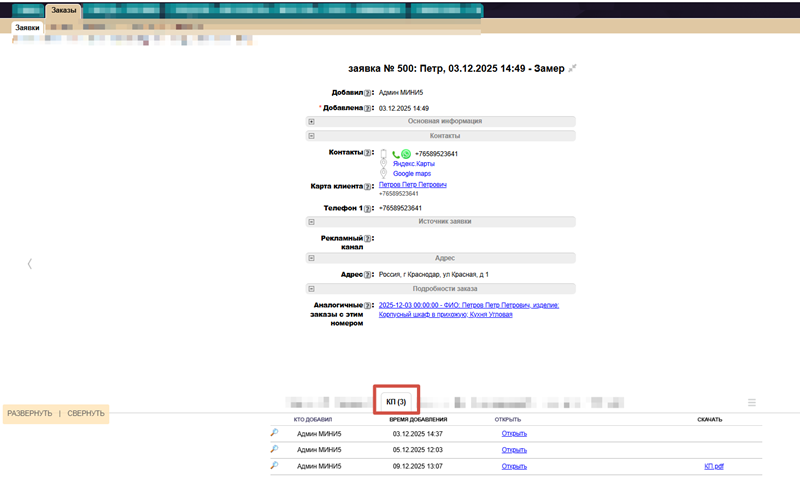Click magnifier icon for 03.12.2025 14:37 row
Screen dimensions: 800x491
click(x=275, y=433)
